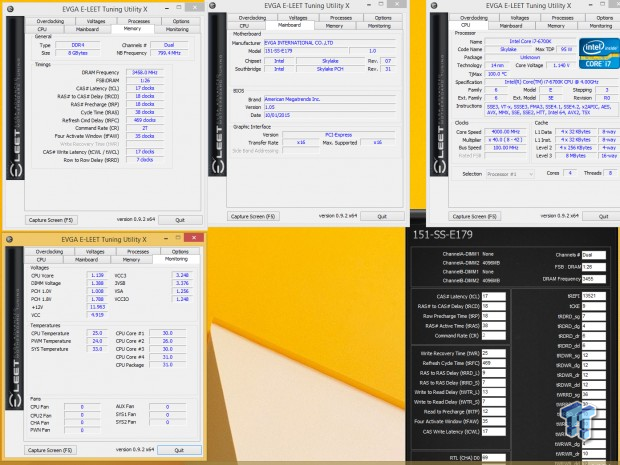Click the E-LEET logo icon in the Monitoring window's title bar
This screenshot has width=620, height=465.
click(x=9, y=239)
